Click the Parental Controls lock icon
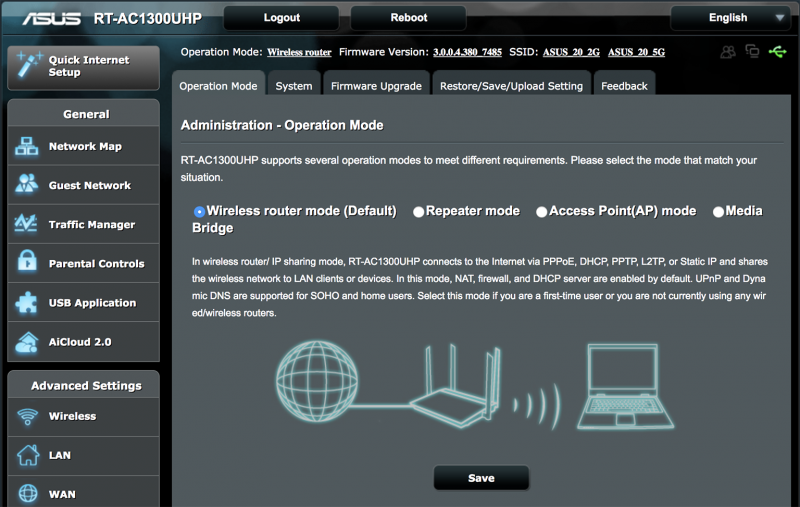 [27, 261]
